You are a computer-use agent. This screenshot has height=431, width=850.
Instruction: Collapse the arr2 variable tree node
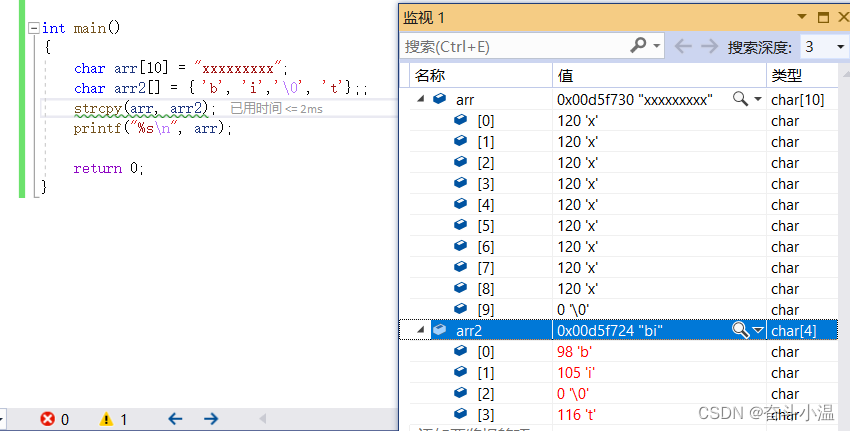(421, 330)
